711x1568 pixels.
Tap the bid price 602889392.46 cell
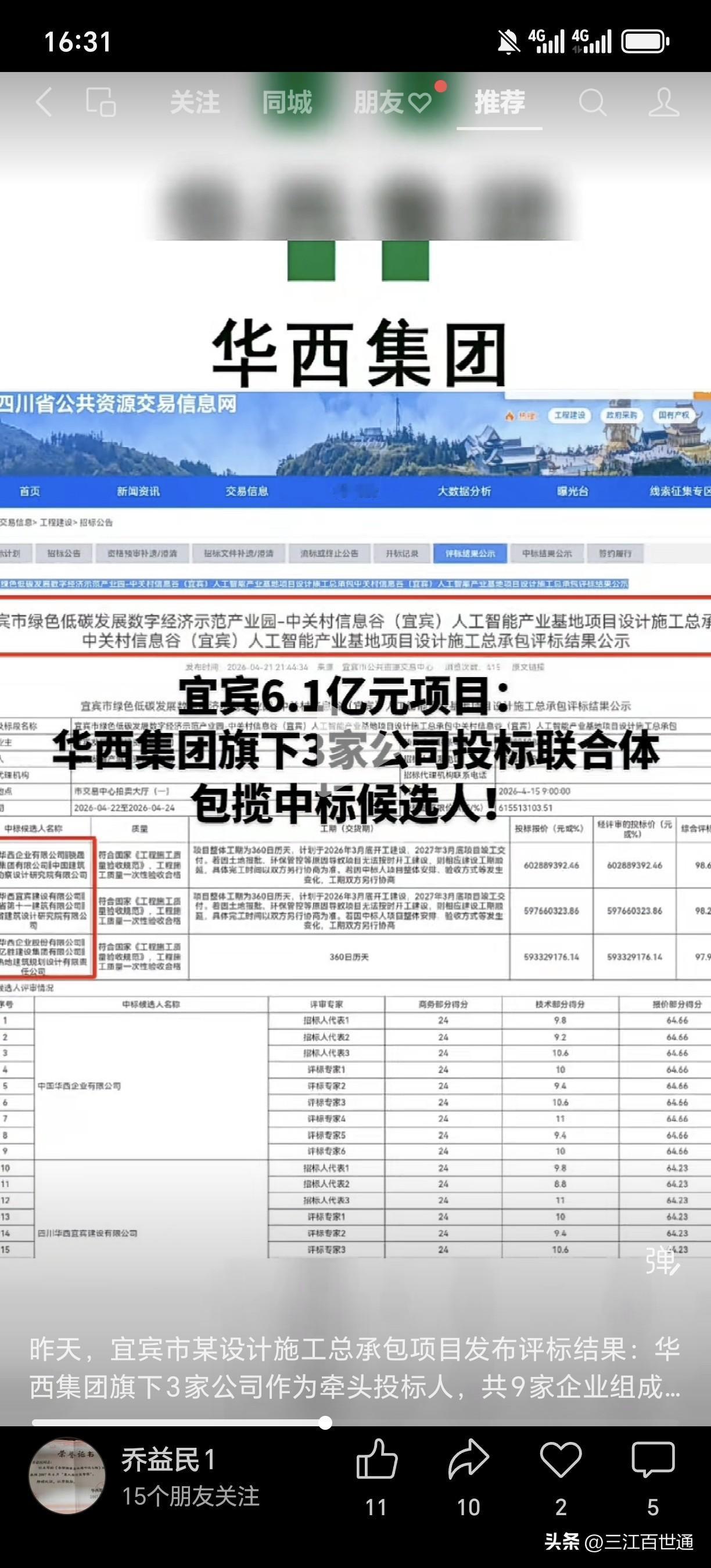click(x=551, y=865)
